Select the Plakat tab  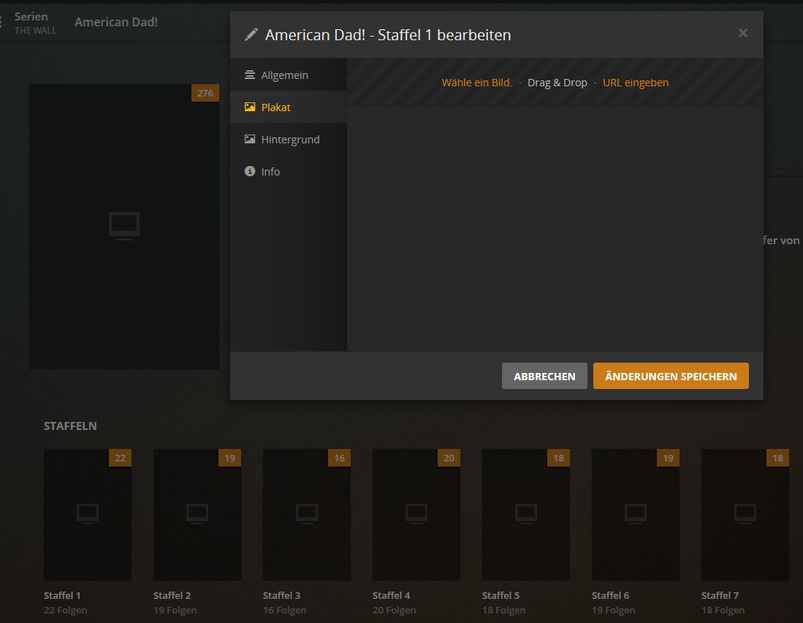[x=288, y=107]
